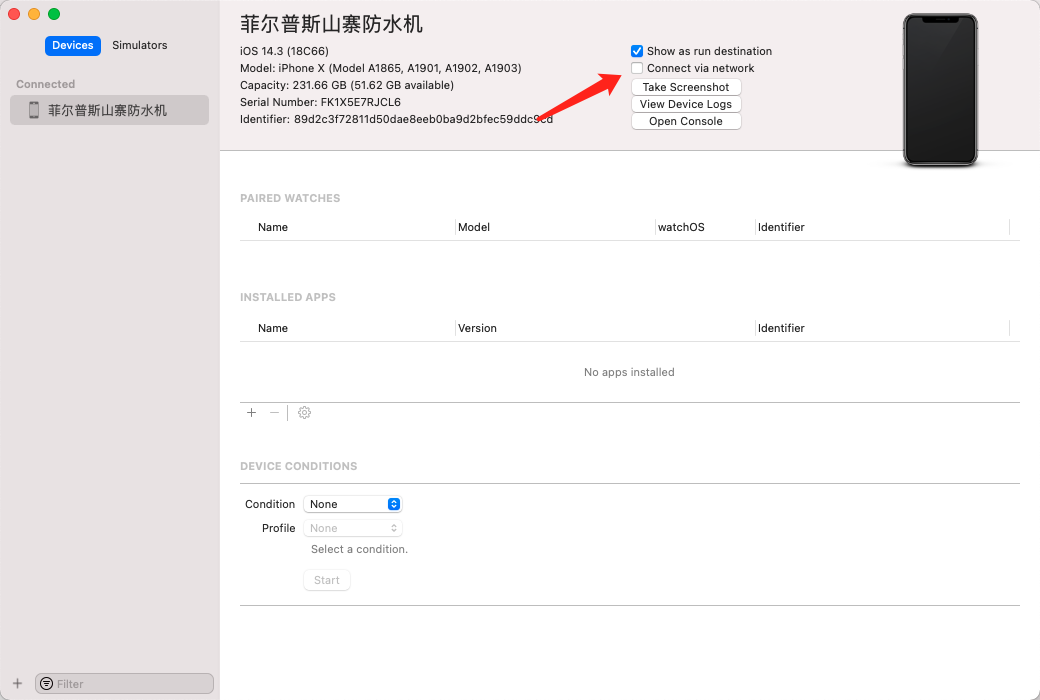Screen dimensions: 1040x700
Task: Uncheck Show as run destination
Action: 637,51
